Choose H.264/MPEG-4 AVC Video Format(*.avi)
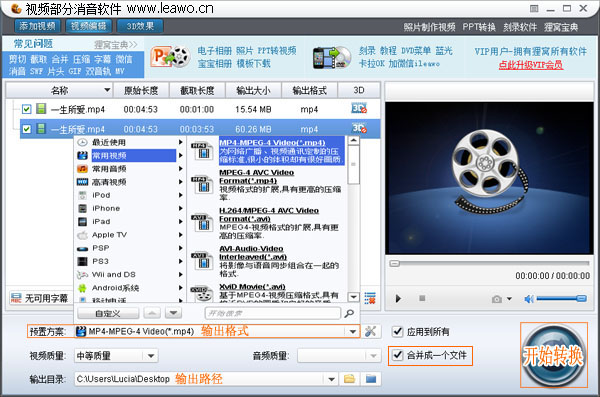This screenshot has width=600, height=397. pos(280,223)
